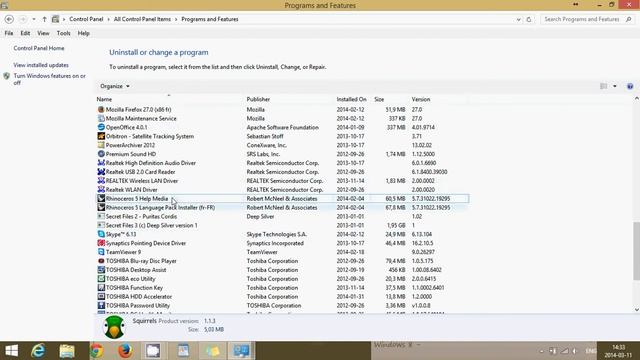Open the Tools menu
640x360 pixels.
click(63, 33)
